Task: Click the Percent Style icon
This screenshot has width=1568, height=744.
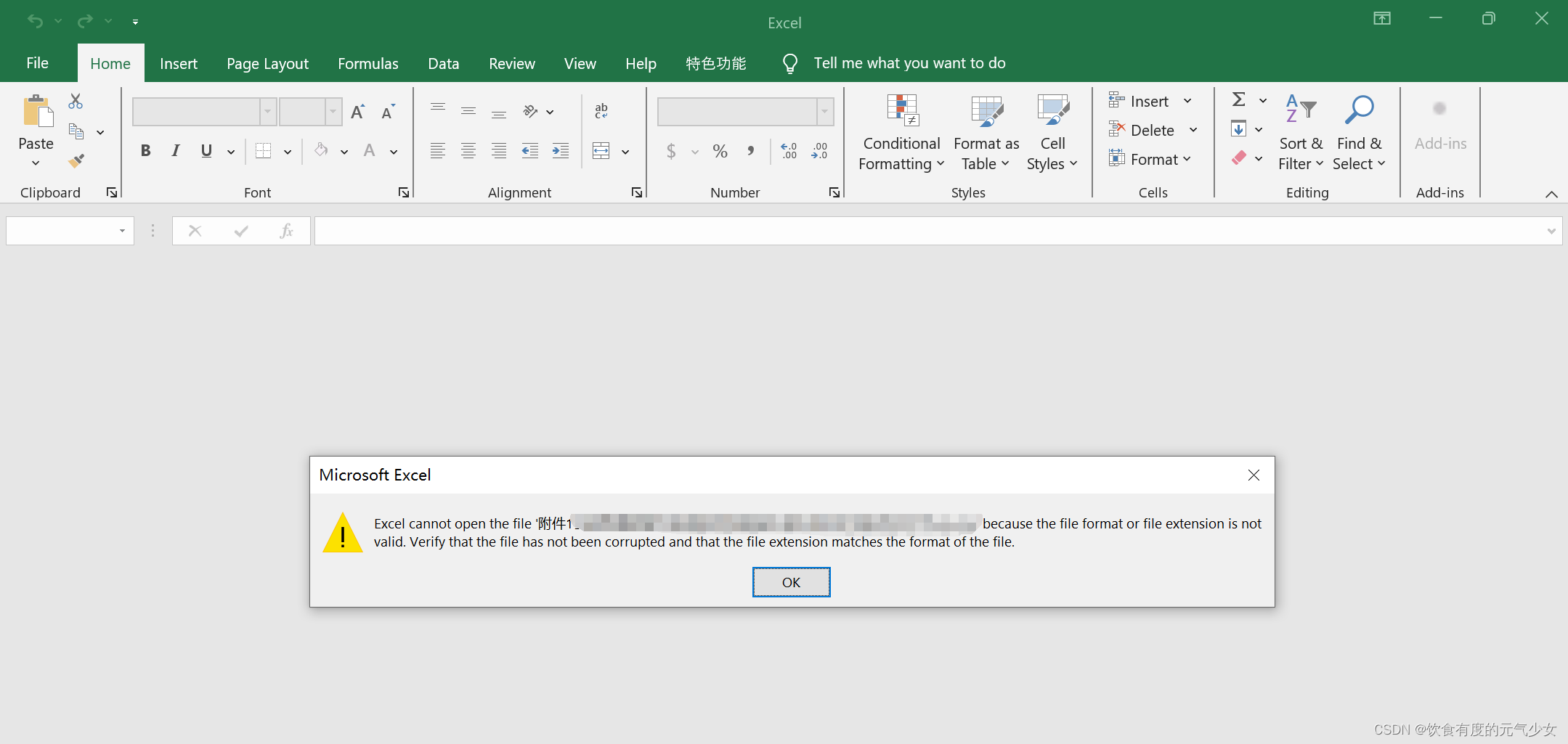Action: point(719,151)
